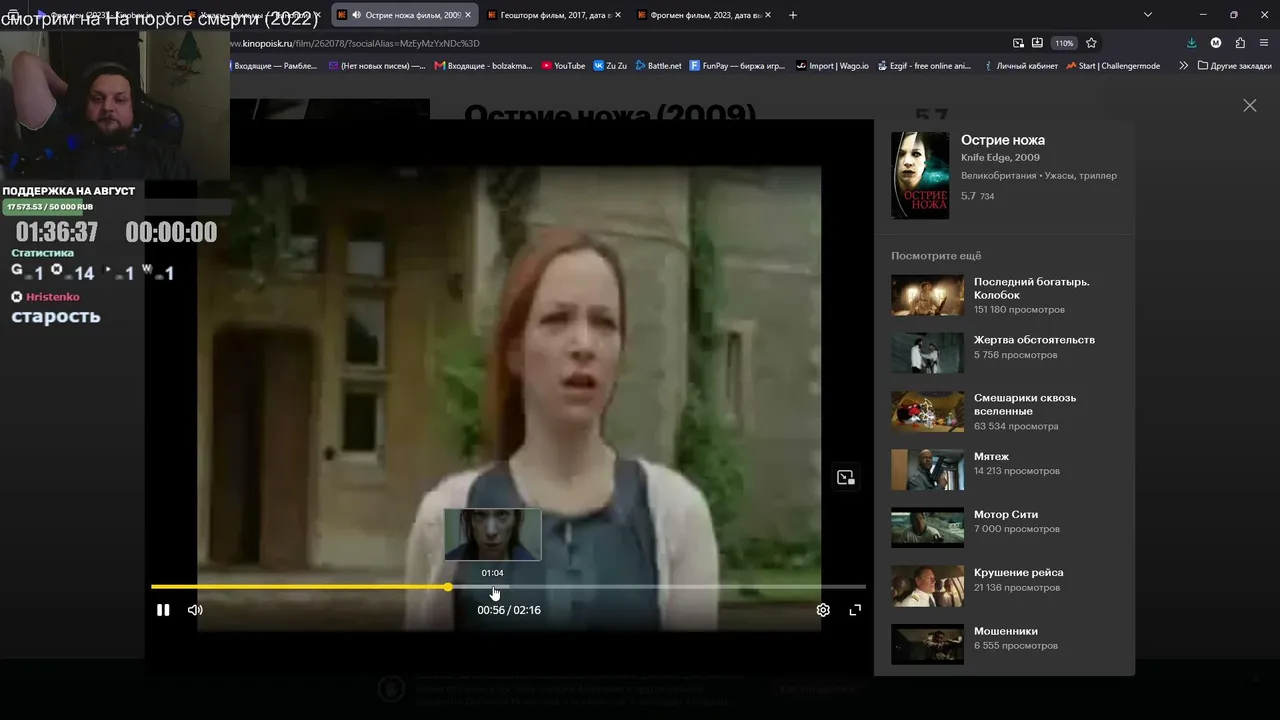Screen dimensions: 1280x720
Task: Switch to the 'Фрогмен фильм, 2023' tab
Action: tap(703, 15)
